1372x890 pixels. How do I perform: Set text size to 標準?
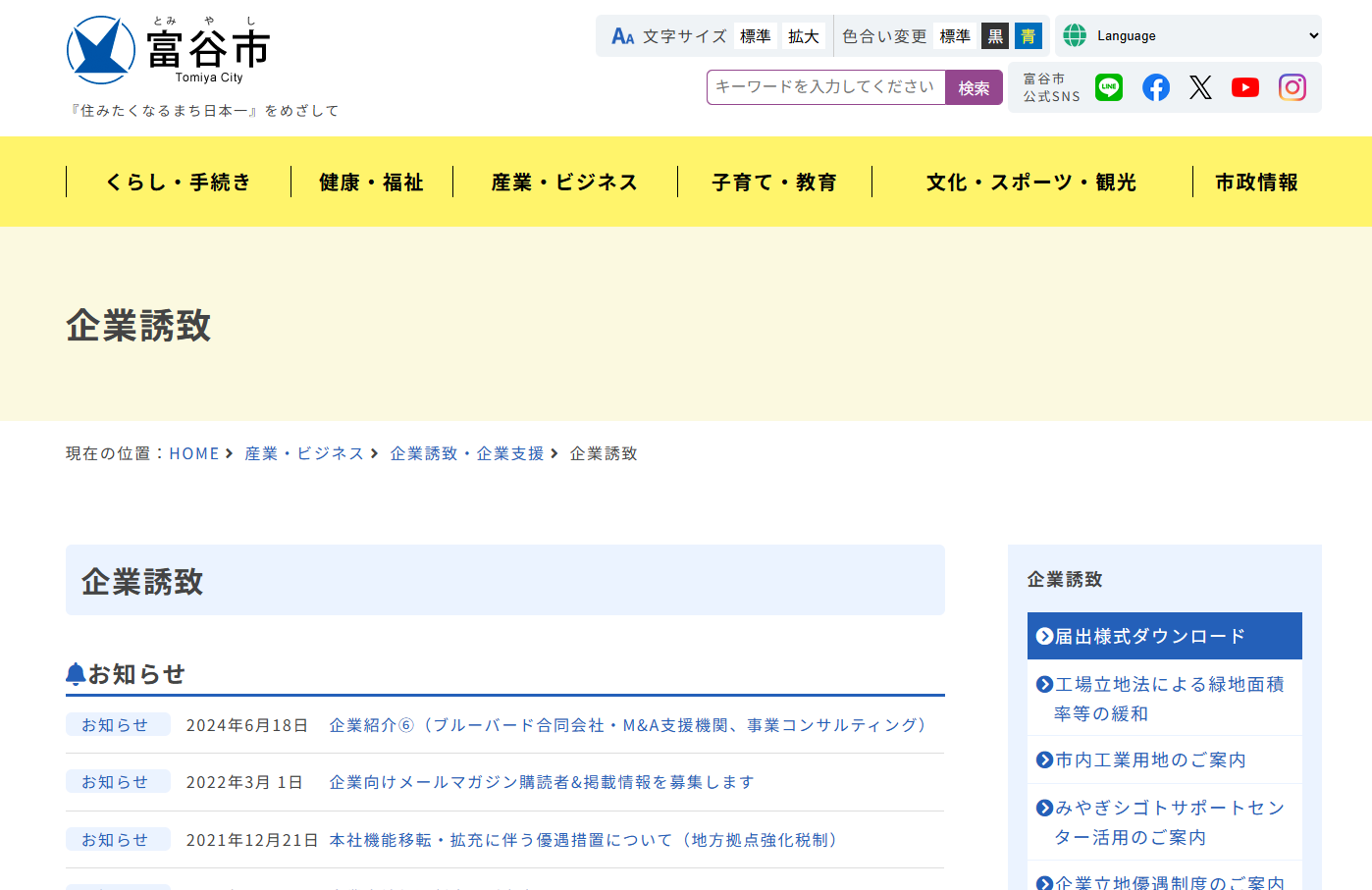(756, 36)
